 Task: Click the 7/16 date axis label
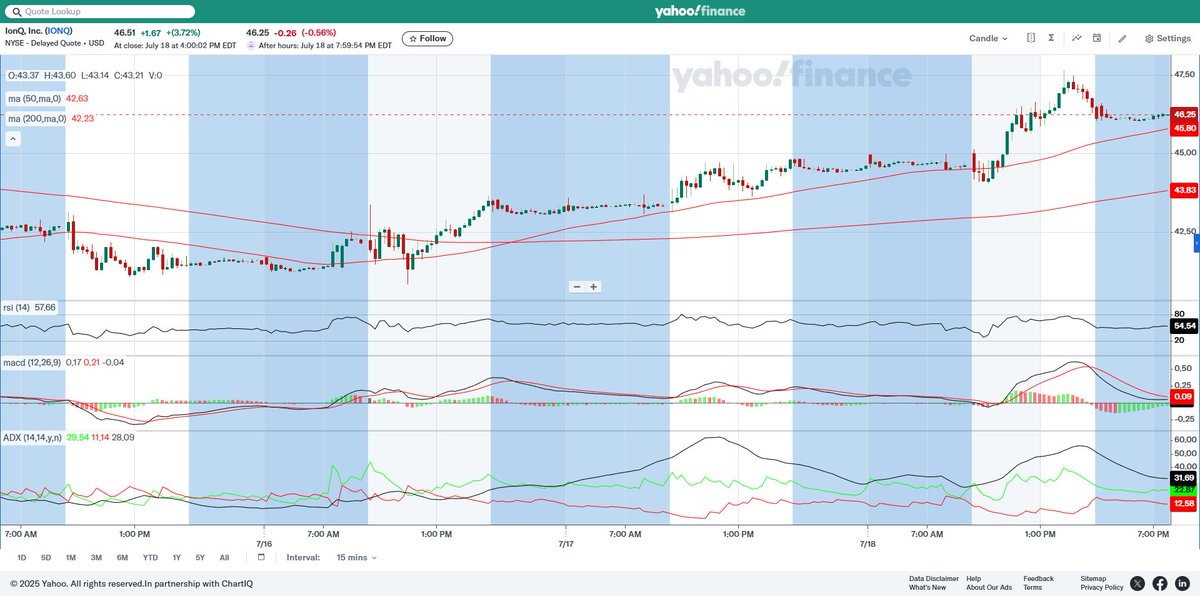(264, 544)
